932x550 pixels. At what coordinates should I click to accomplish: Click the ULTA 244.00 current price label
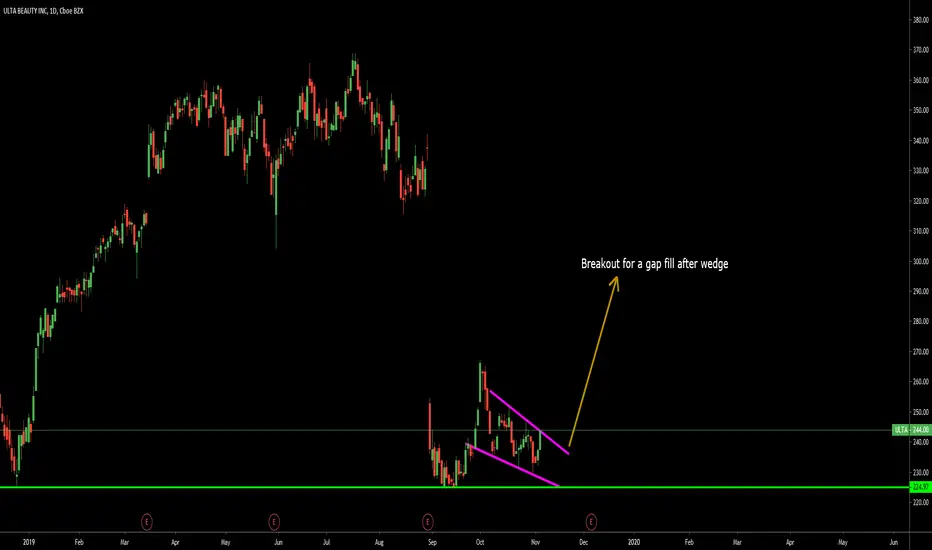tap(911, 429)
